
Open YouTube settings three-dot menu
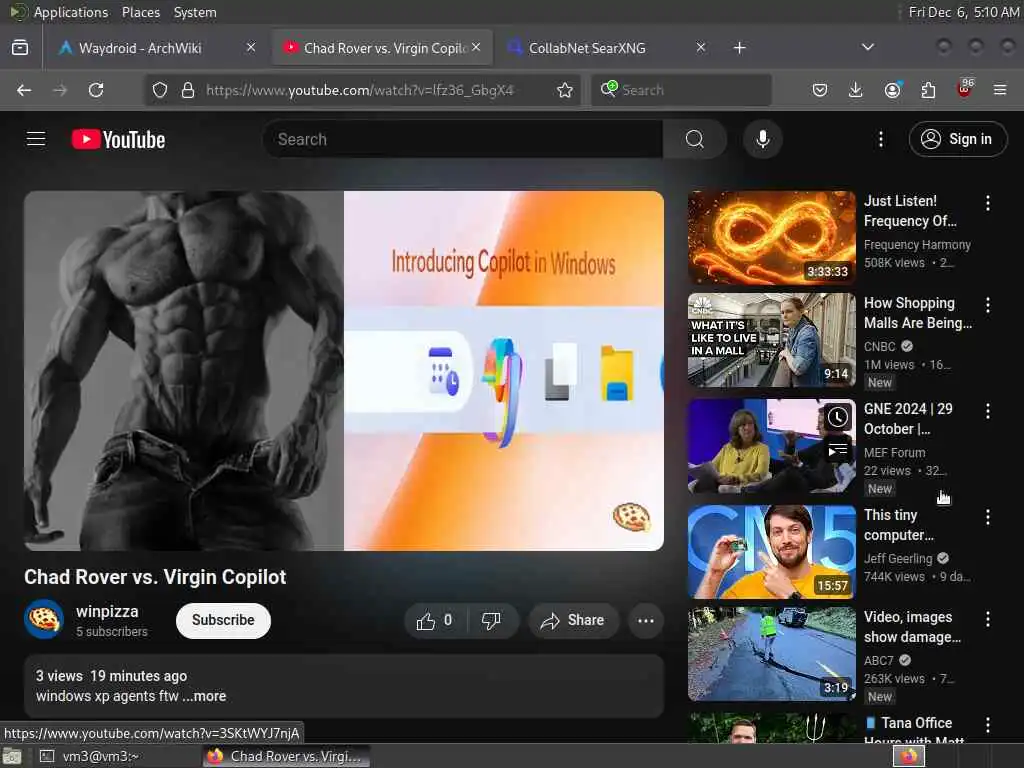(x=880, y=139)
